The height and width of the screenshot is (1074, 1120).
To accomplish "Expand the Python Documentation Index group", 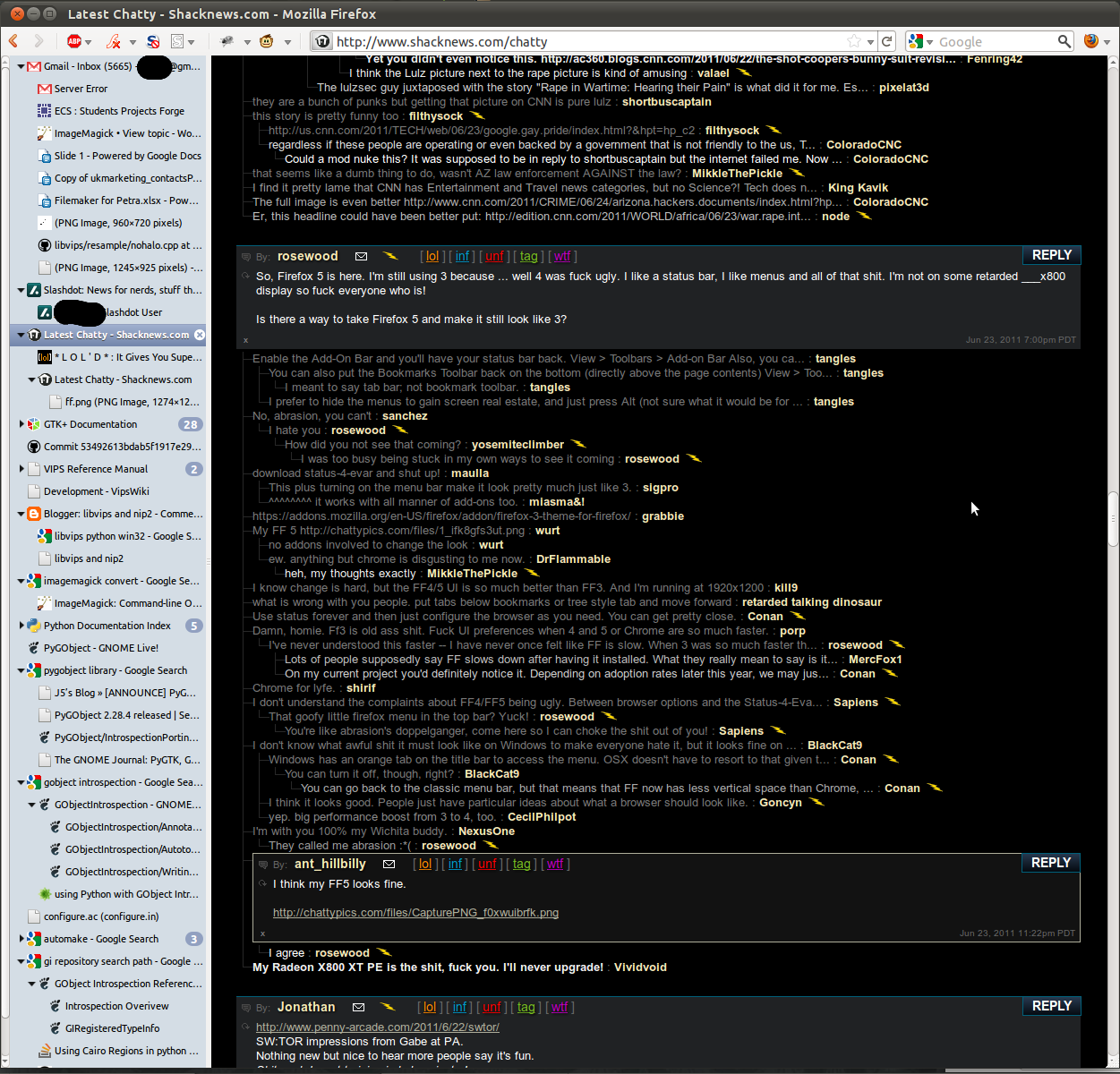I will (21, 626).
